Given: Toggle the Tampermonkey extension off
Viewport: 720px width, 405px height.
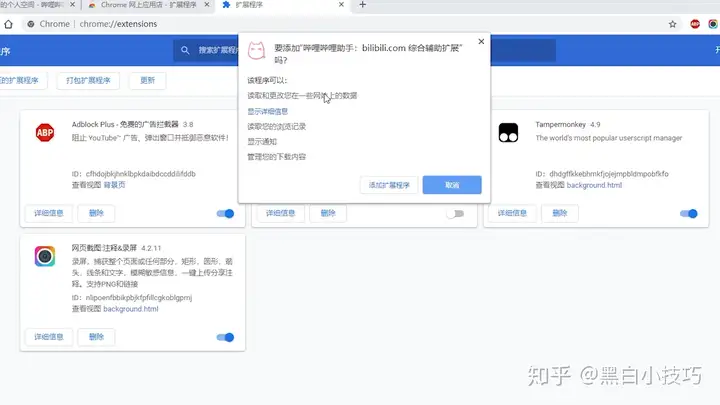Looking at the screenshot, I should (689, 214).
